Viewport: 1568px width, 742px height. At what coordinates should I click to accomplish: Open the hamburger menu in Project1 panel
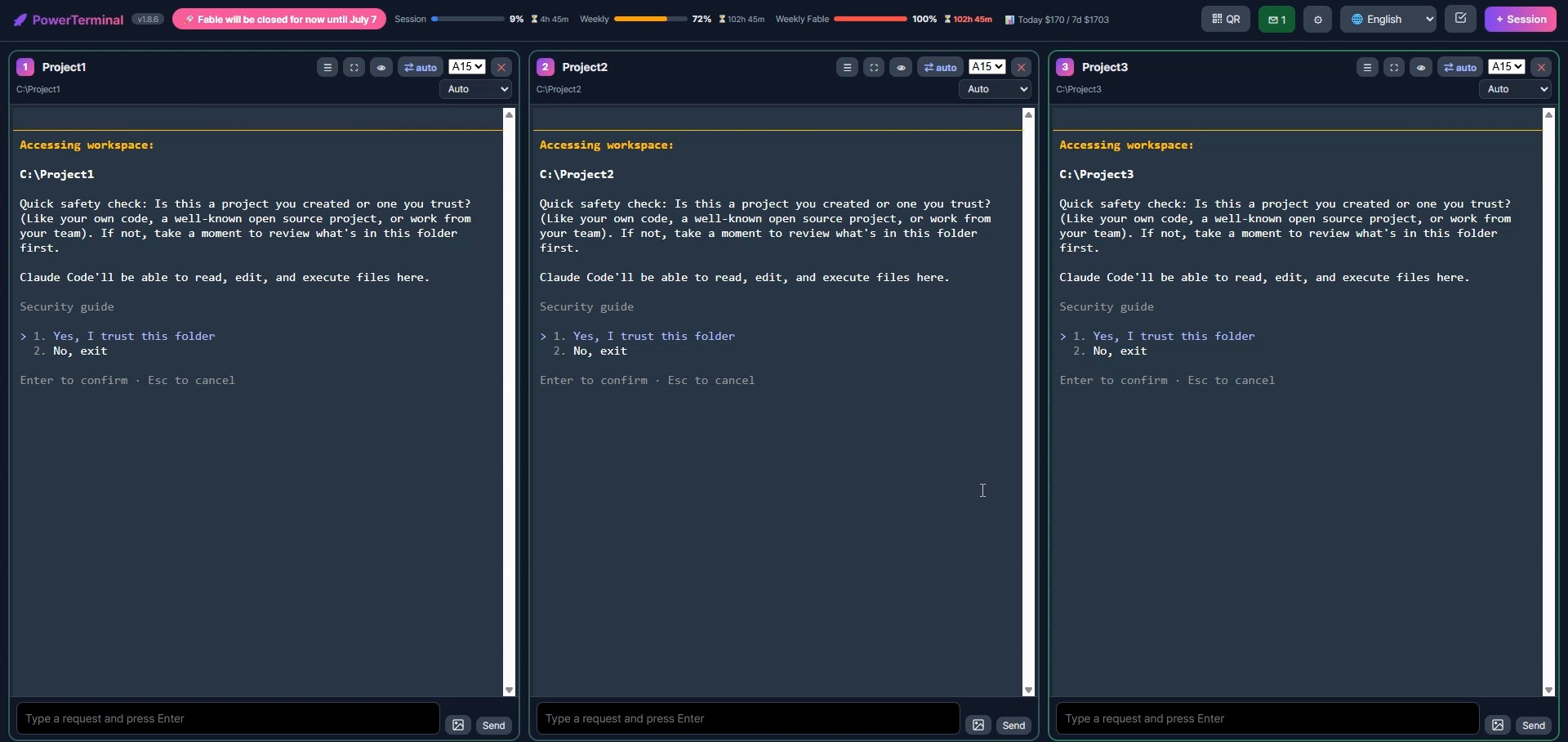[327, 67]
